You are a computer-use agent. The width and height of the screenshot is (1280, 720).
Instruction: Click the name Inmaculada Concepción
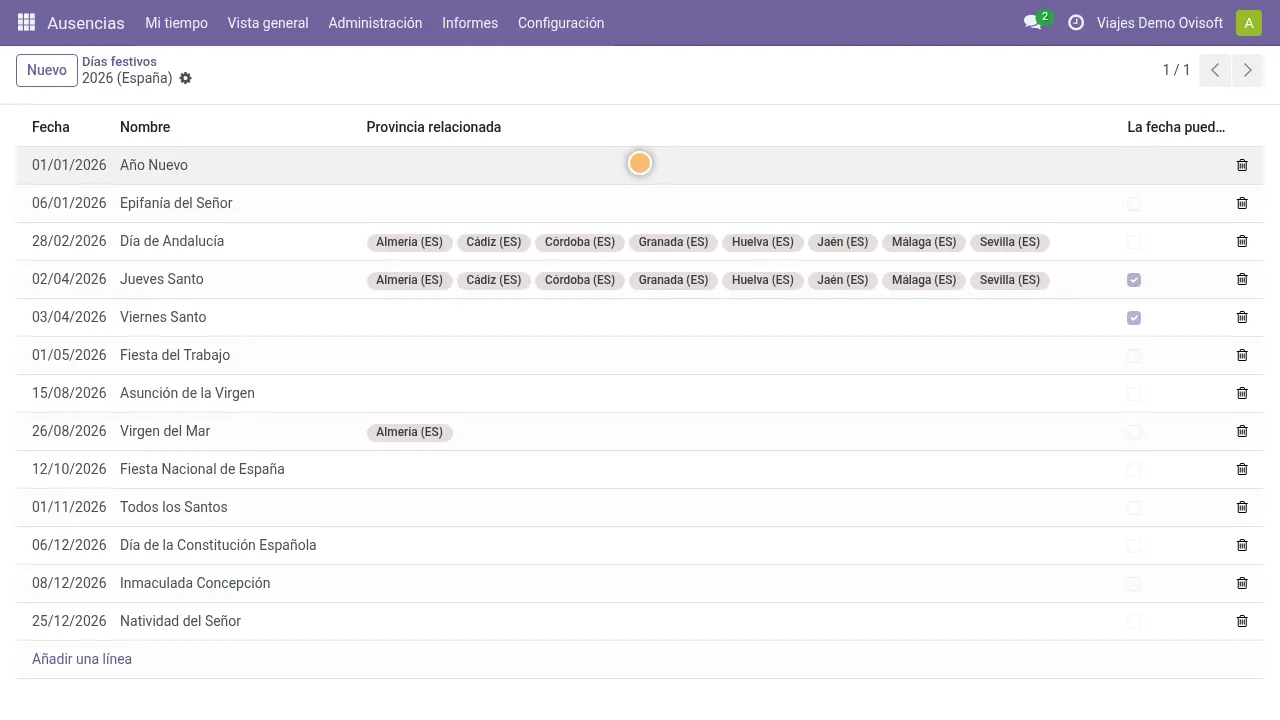[195, 583]
